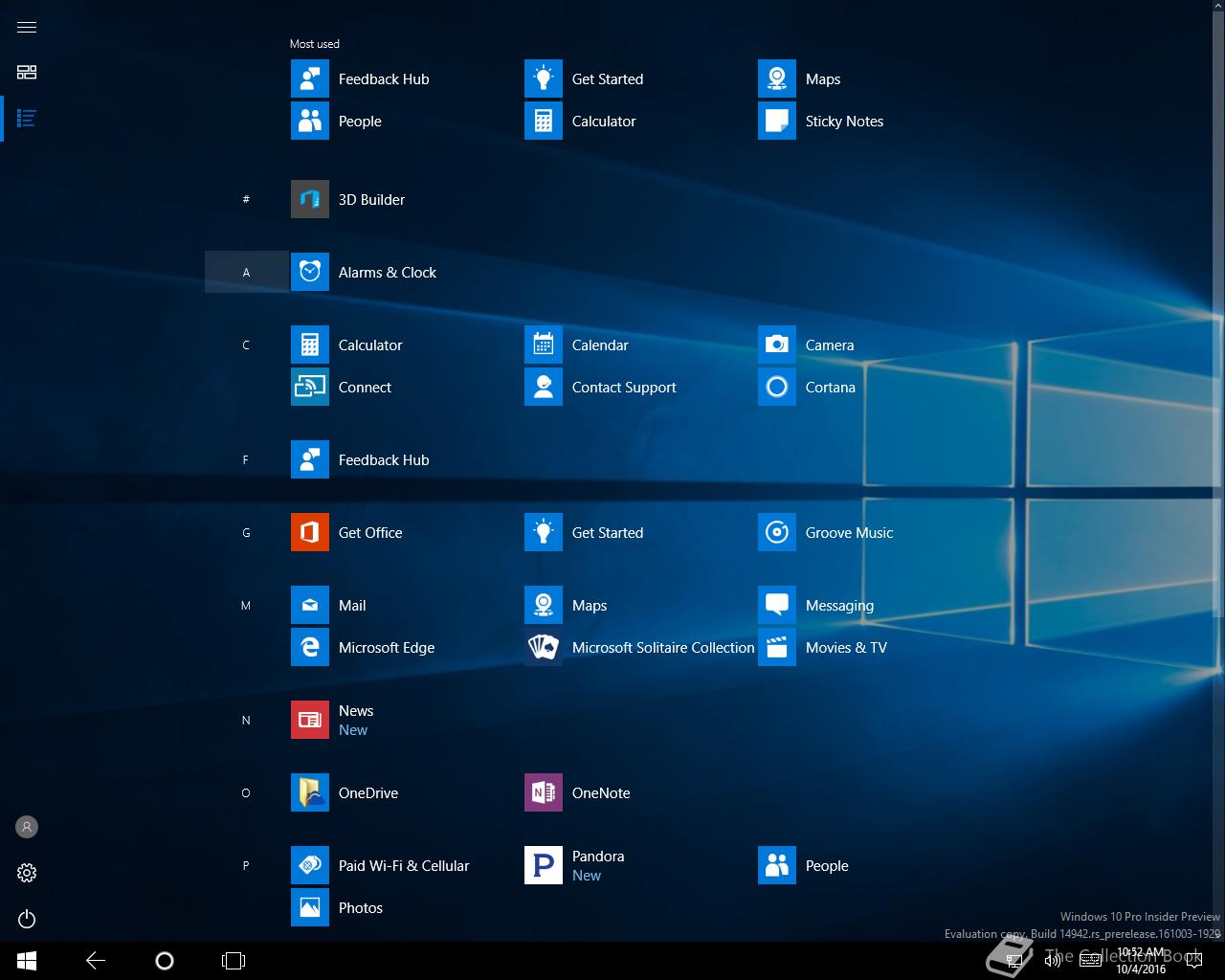Open the touch keyboard from tray
Image resolution: width=1225 pixels, height=980 pixels.
coord(1090,961)
